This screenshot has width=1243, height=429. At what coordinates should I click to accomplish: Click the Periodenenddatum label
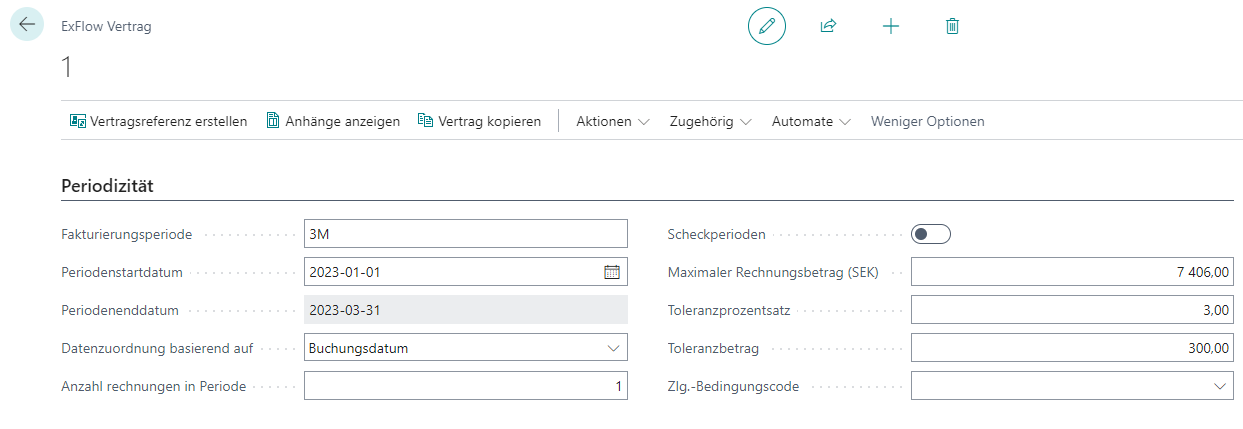pos(120,310)
